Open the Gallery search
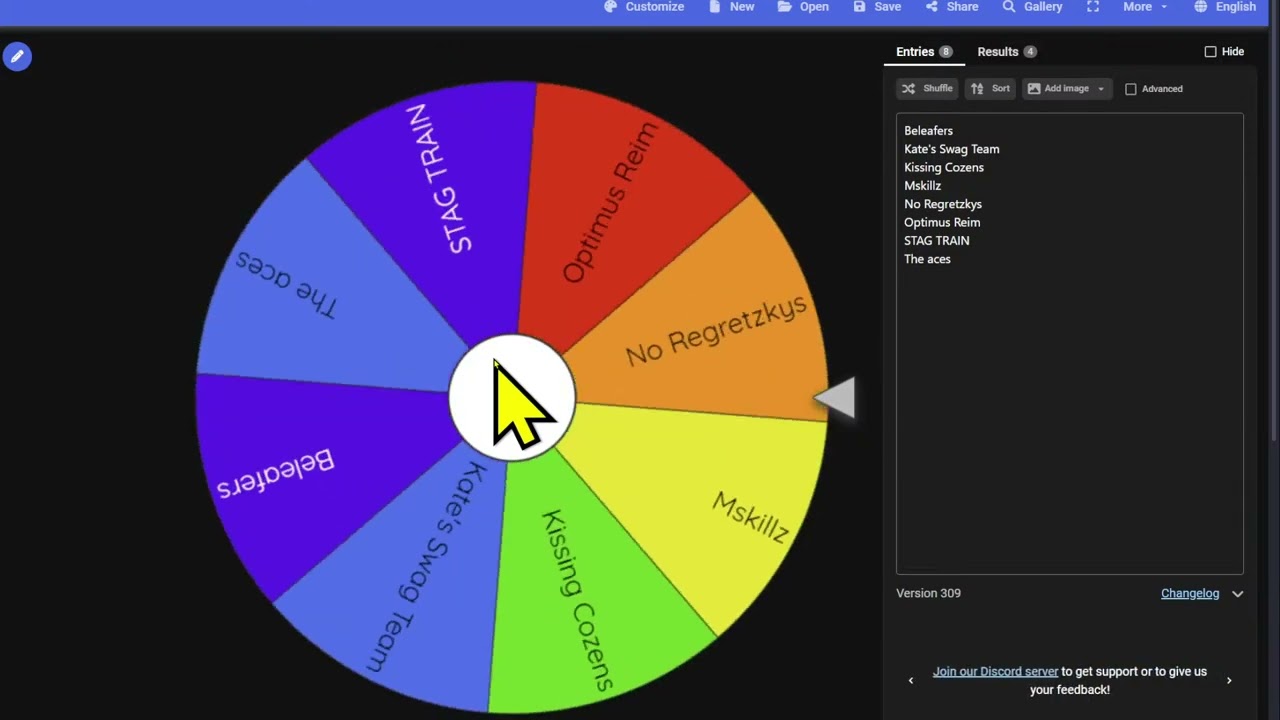 pyautogui.click(x=1032, y=7)
